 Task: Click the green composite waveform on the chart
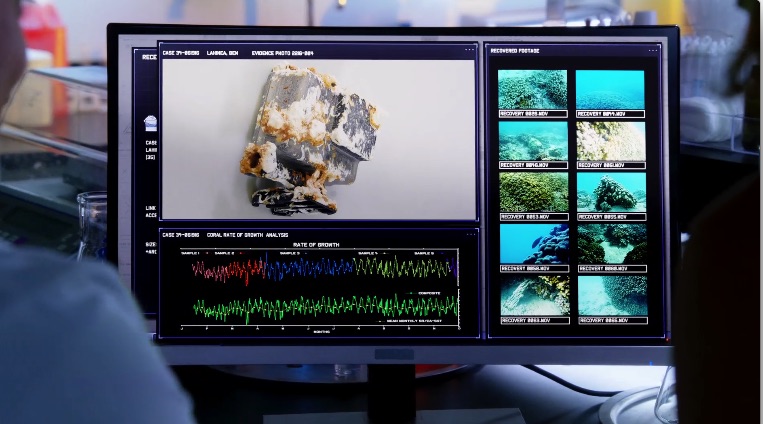[325, 308]
